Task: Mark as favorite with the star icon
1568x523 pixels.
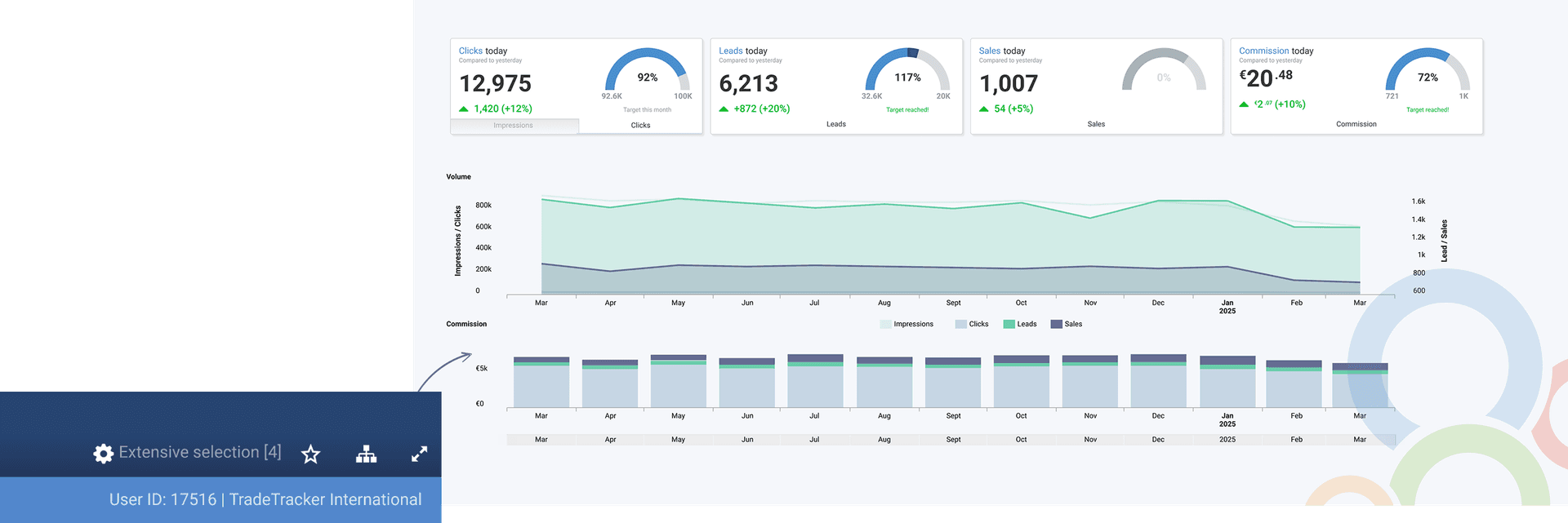Action: point(310,454)
